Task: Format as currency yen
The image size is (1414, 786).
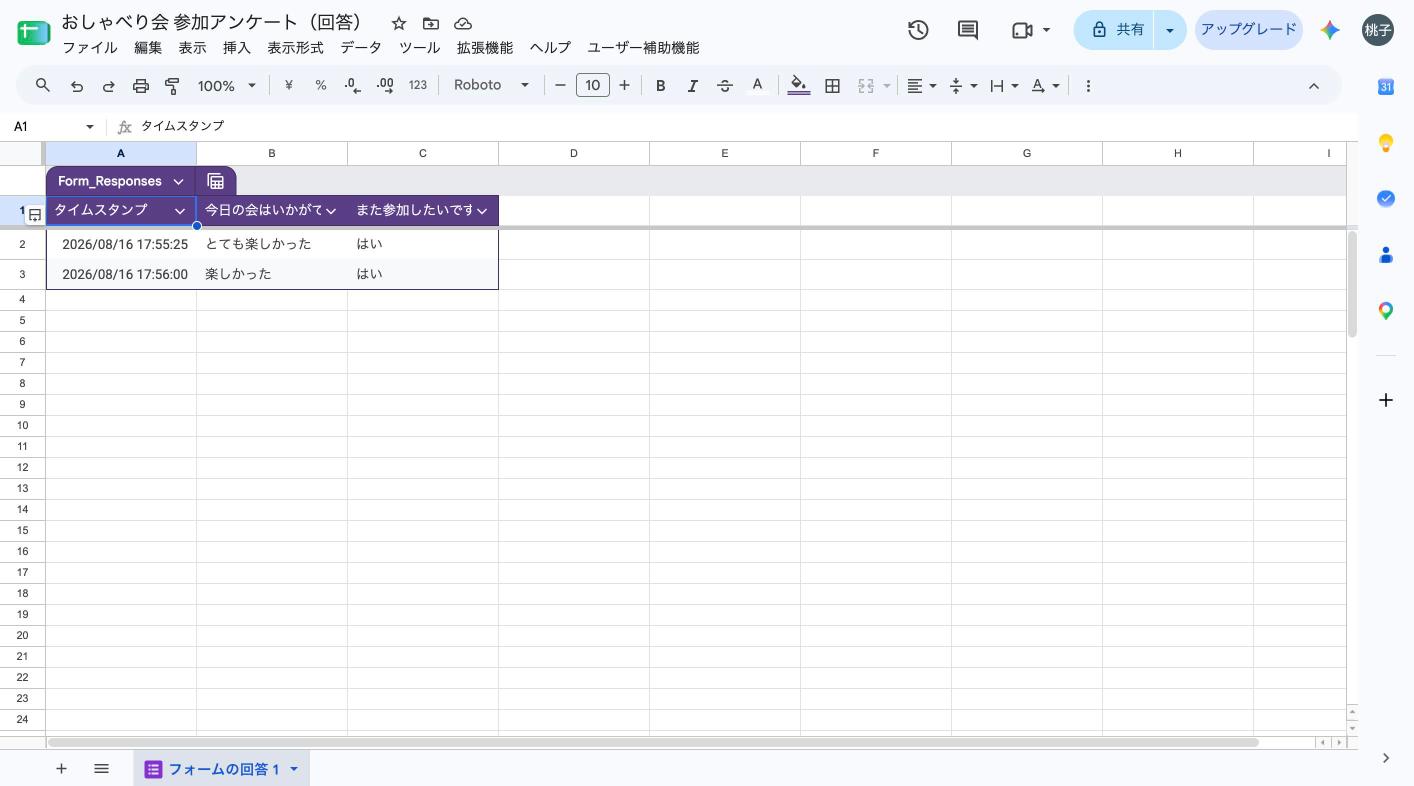Action: (289, 86)
